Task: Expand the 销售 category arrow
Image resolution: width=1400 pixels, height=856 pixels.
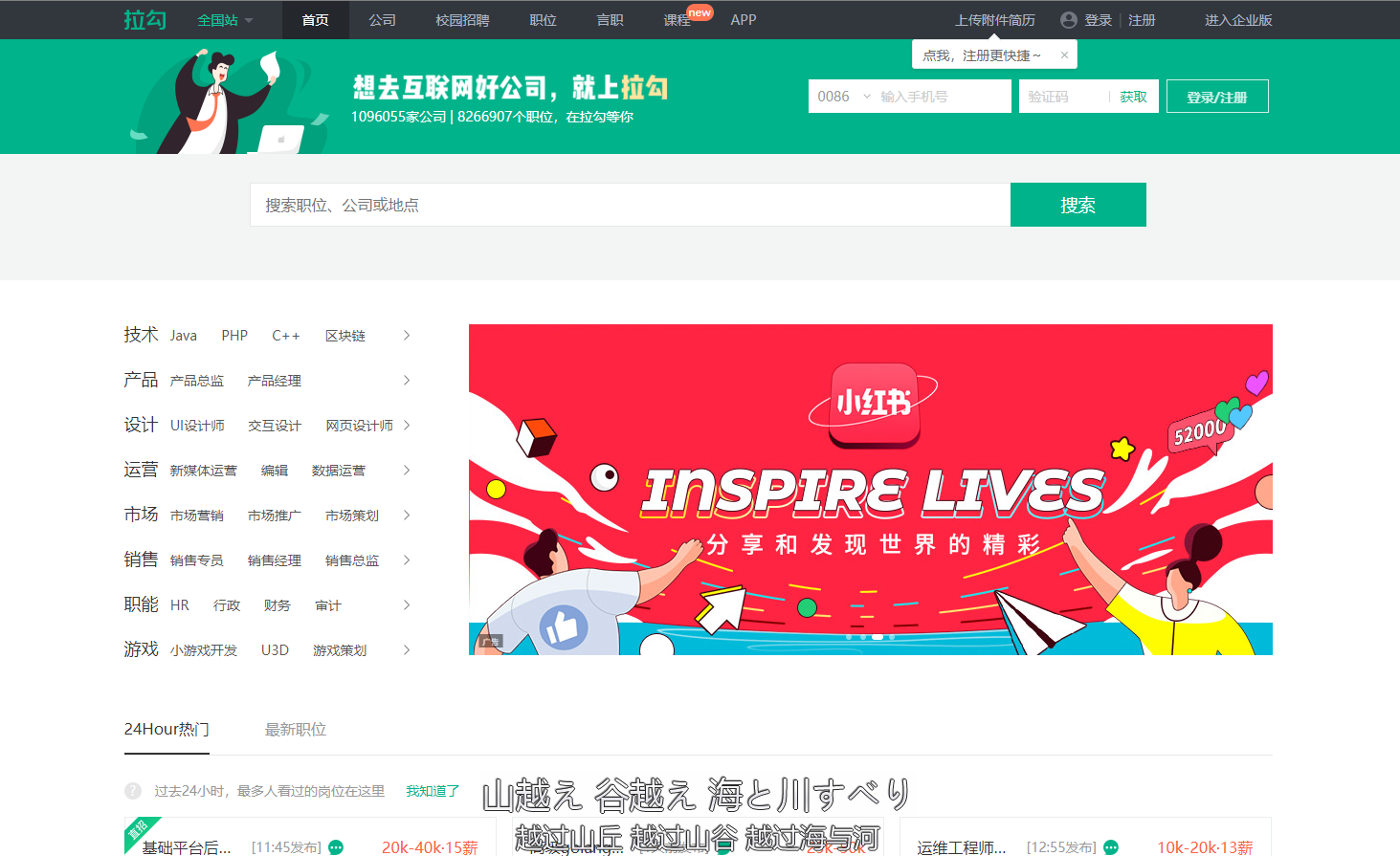Action: click(407, 560)
